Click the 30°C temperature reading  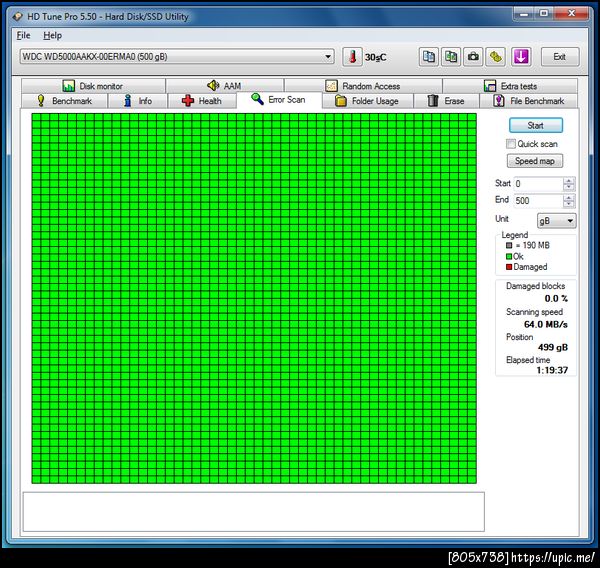pyautogui.click(x=375, y=57)
